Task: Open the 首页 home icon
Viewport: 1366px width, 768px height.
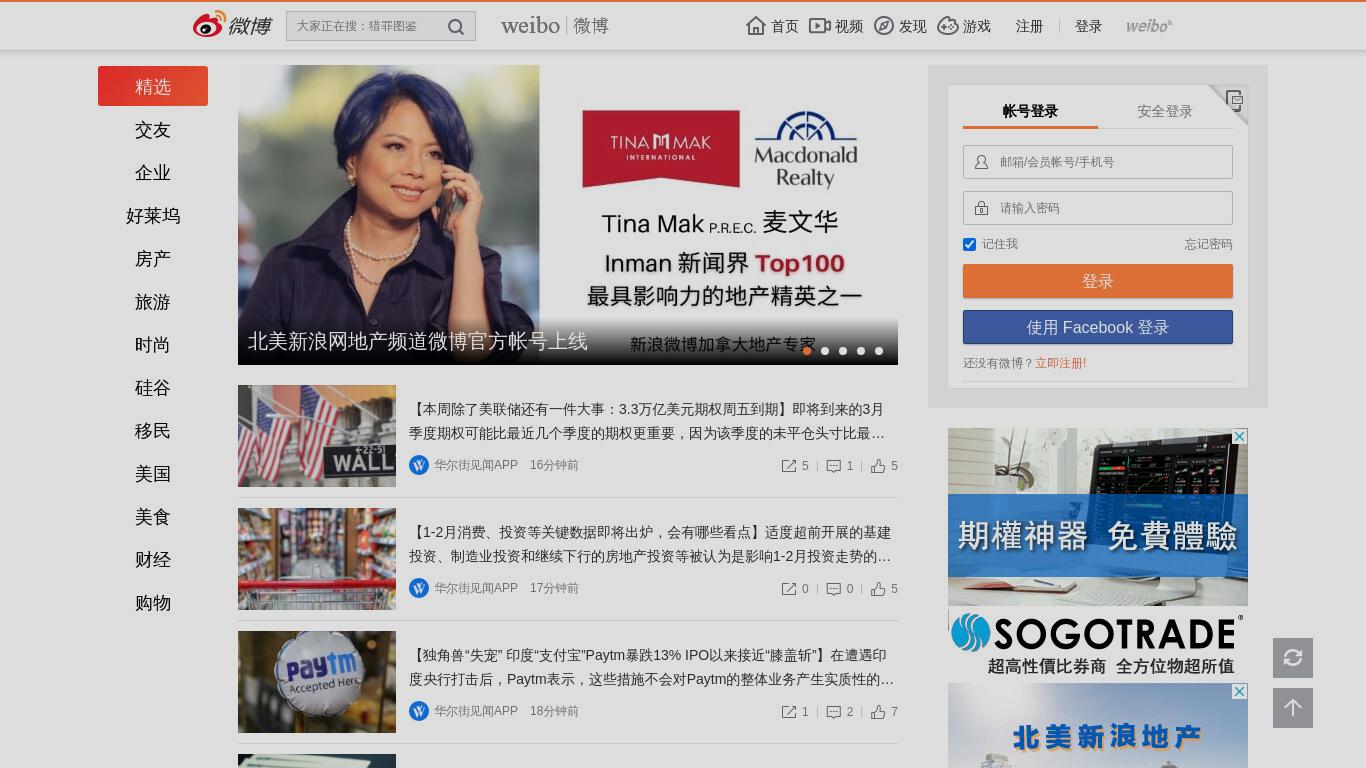Action: (756, 26)
